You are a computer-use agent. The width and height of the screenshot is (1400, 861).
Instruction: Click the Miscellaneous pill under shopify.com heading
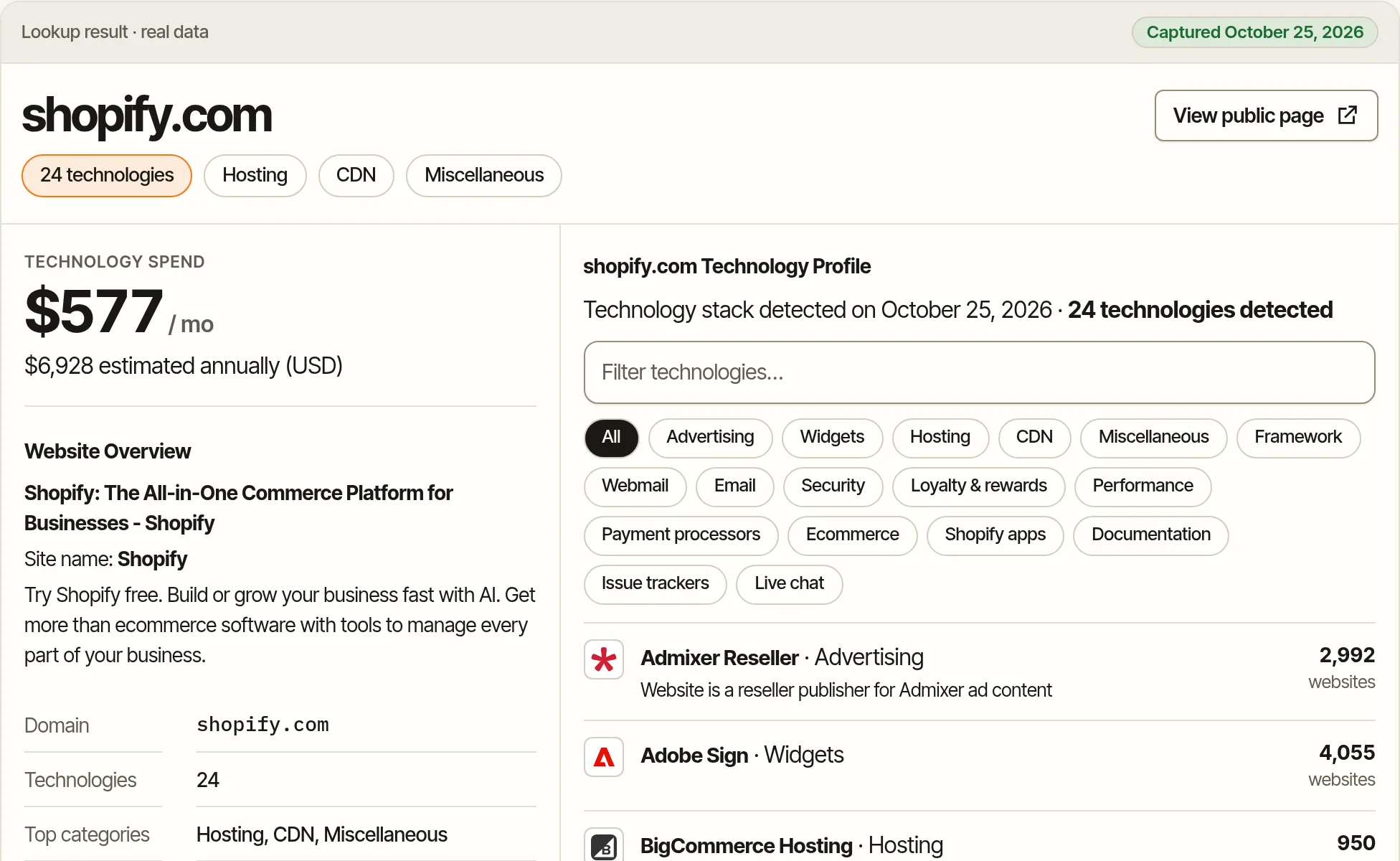[484, 176]
